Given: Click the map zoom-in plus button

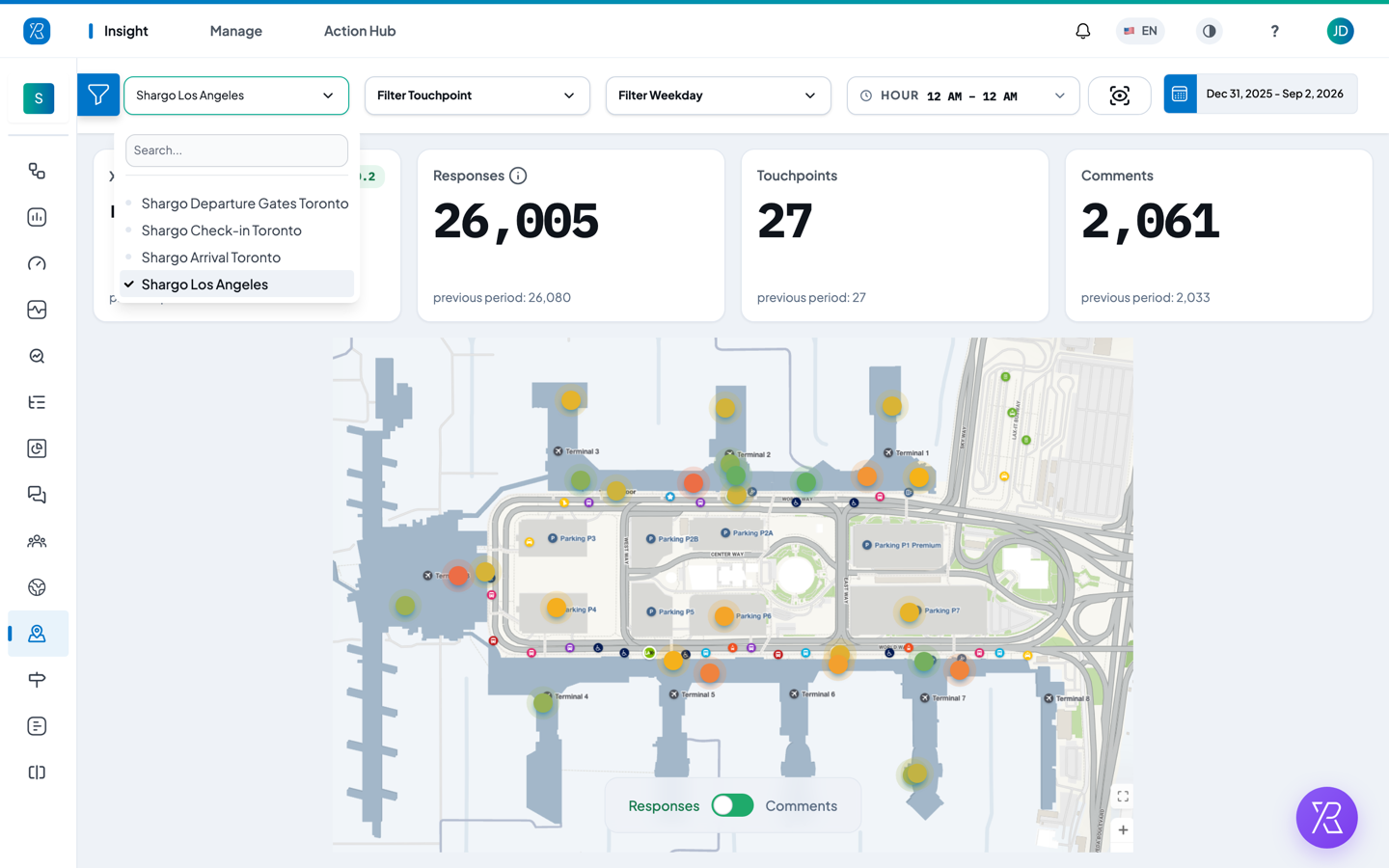Looking at the screenshot, I should pos(1123,829).
